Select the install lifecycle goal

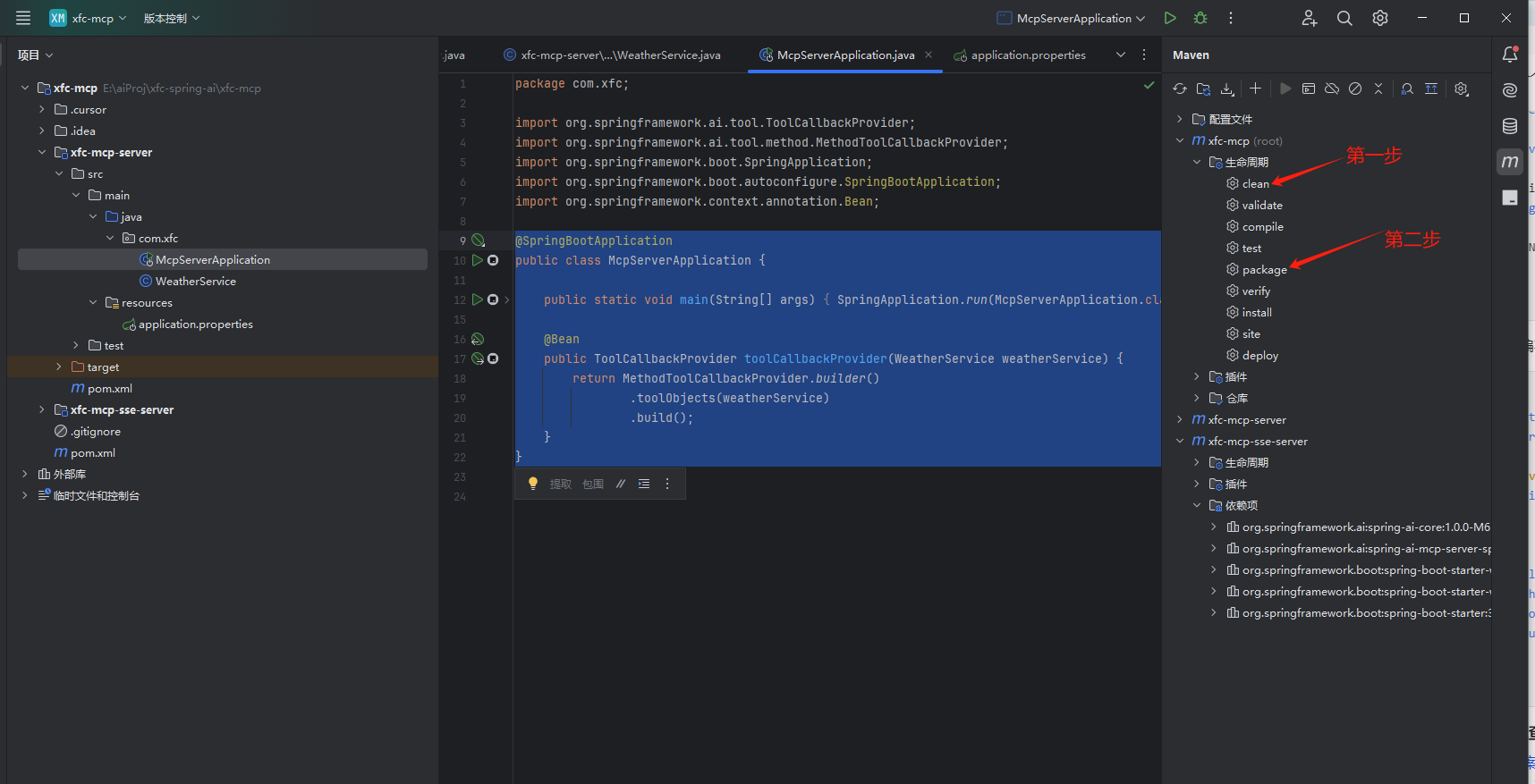pos(1256,313)
